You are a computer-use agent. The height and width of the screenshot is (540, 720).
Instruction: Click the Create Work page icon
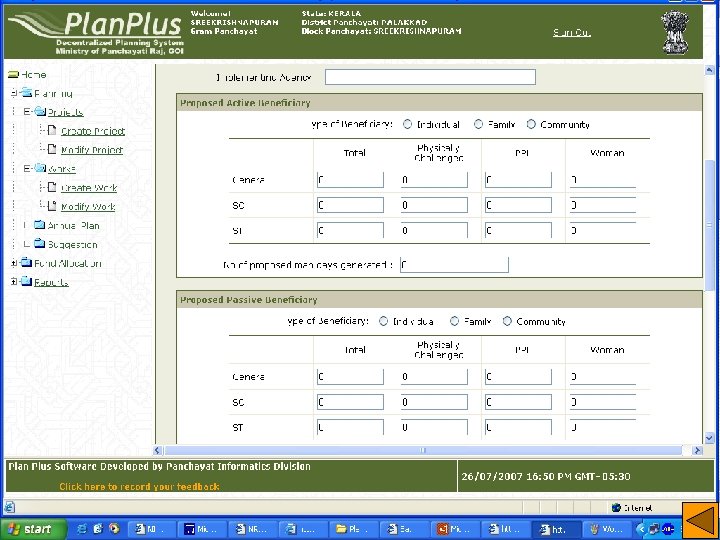[52, 187]
